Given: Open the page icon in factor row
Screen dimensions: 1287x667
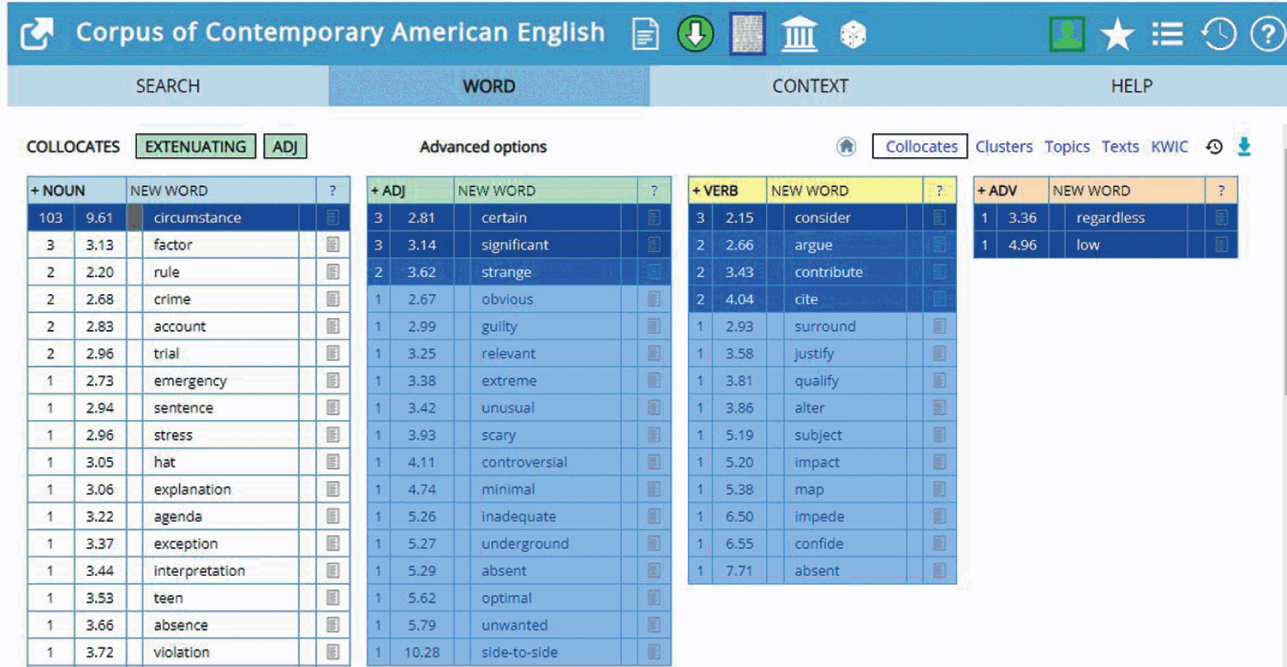Looking at the screenshot, I should point(333,244).
